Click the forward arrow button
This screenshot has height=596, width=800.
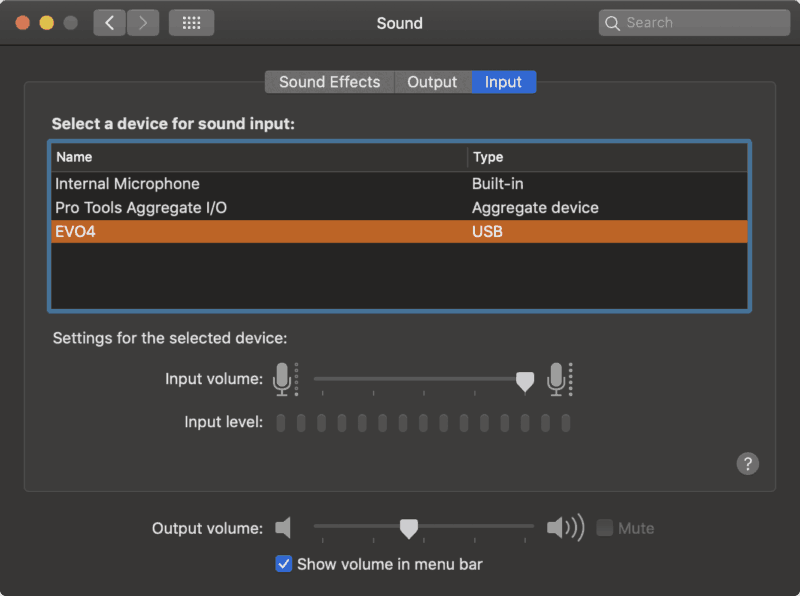tap(143, 23)
